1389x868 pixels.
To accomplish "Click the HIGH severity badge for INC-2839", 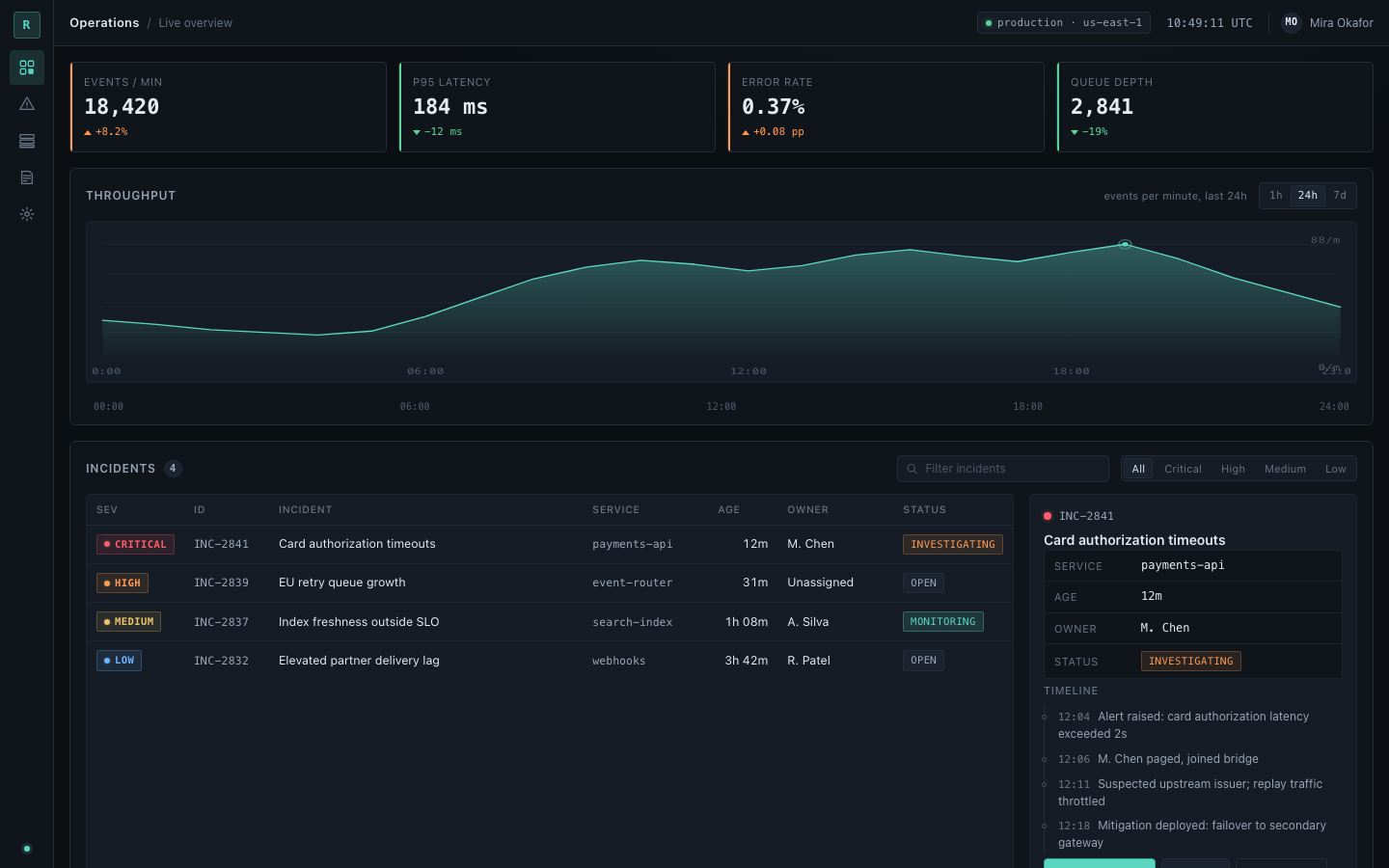I will coord(123,583).
